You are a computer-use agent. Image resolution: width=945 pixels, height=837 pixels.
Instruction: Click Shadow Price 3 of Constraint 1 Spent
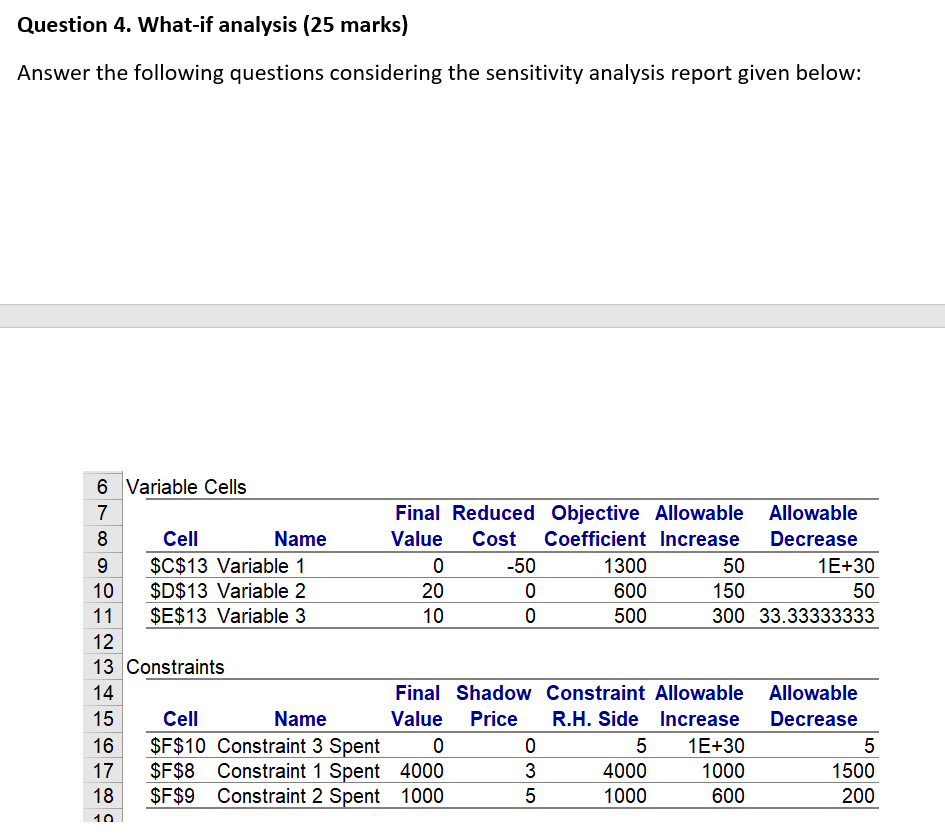[x=529, y=771]
